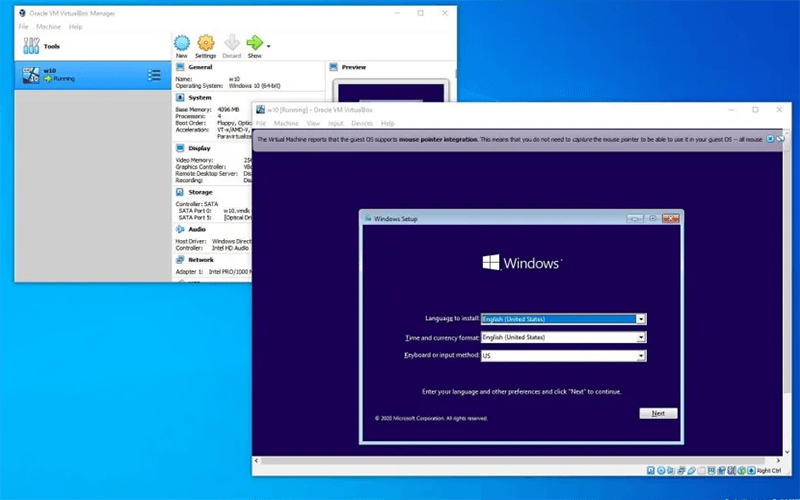Click the Audio section speaker icon
Screen dimensions: 800x500
[180, 230]
